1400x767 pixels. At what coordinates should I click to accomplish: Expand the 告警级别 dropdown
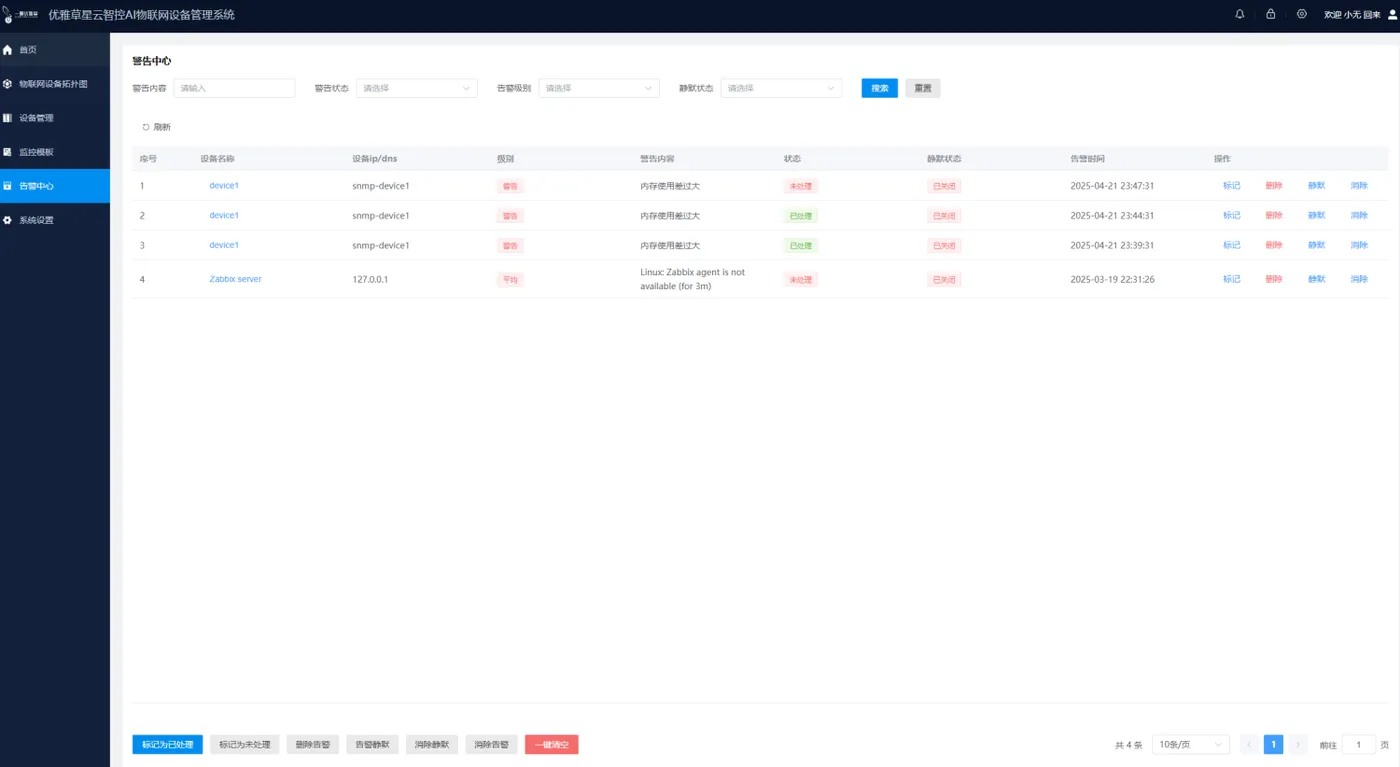coord(599,88)
